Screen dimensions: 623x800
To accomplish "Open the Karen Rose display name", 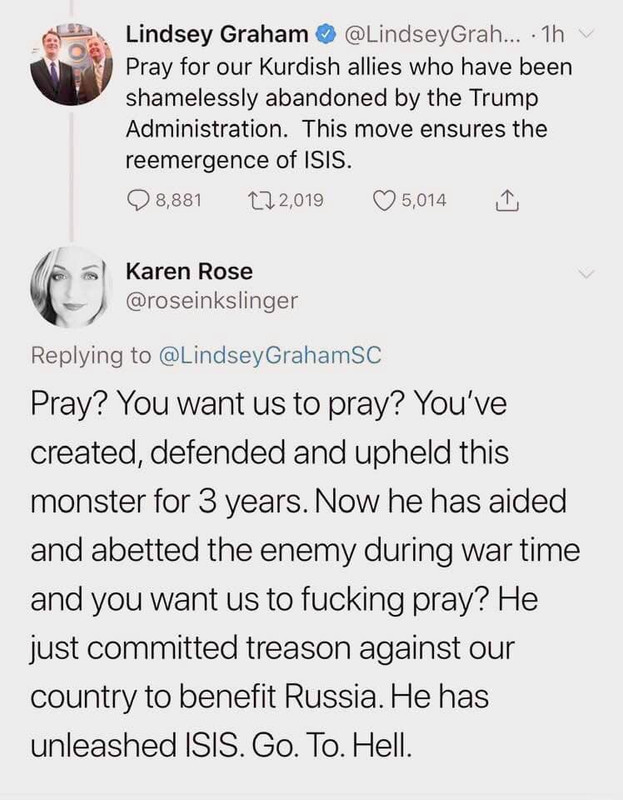I will 189,271.
